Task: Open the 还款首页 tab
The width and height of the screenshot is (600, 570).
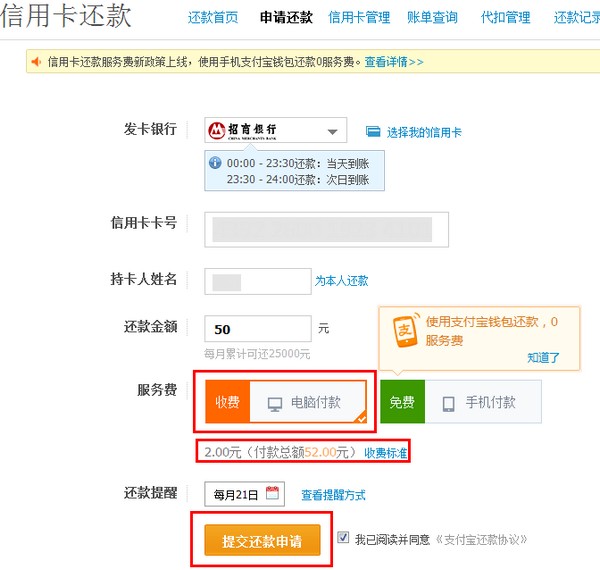Action: pos(213,17)
